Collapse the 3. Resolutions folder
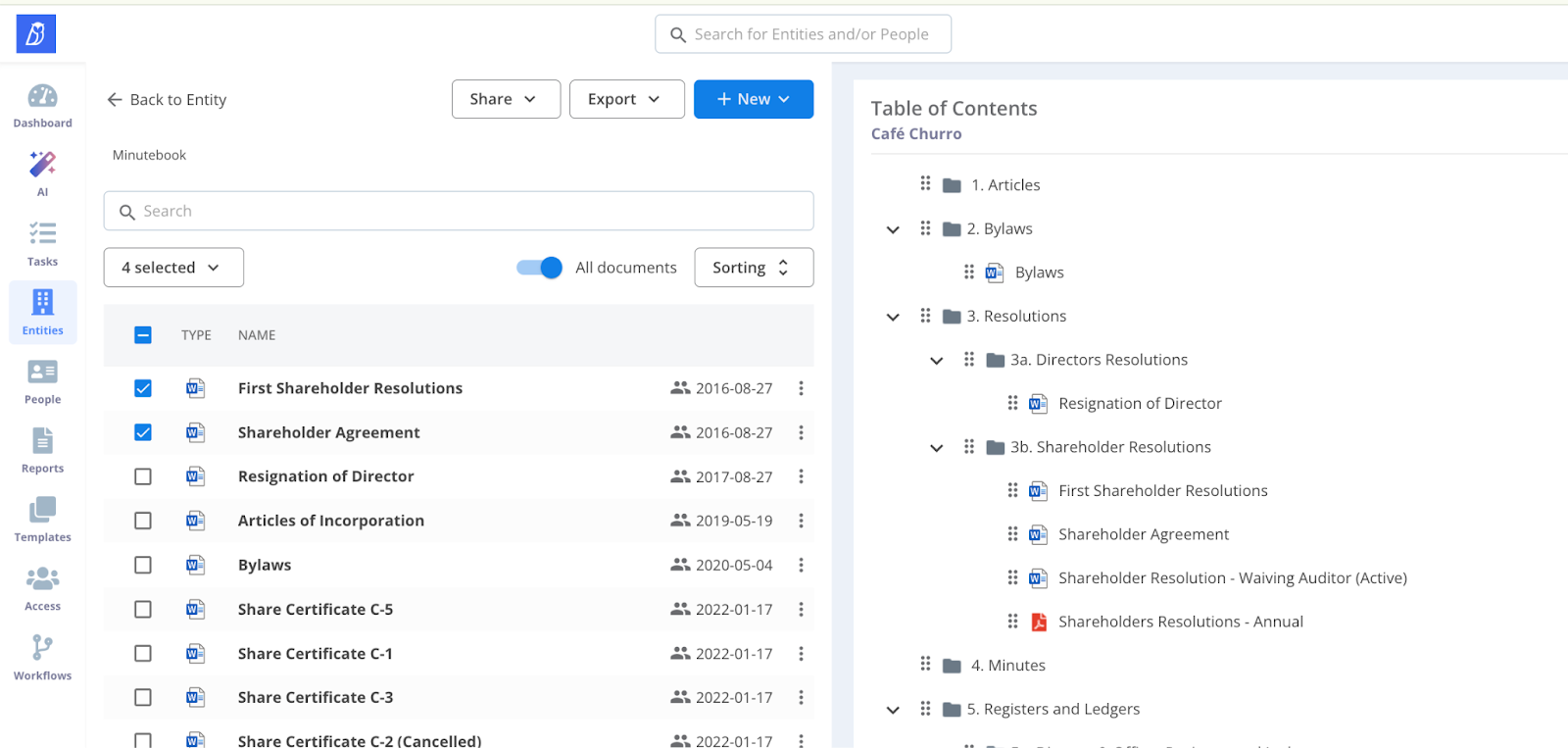The height and width of the screenshot is (748, 1568). [893, 317]
